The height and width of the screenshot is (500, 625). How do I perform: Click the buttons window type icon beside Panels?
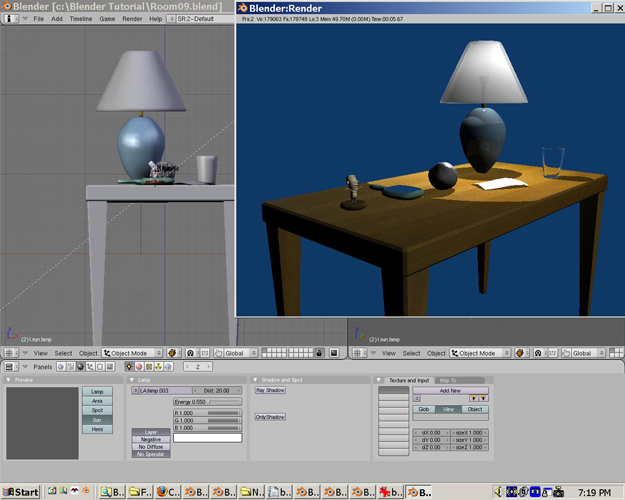pyautogui.click(x=9, y=367)
